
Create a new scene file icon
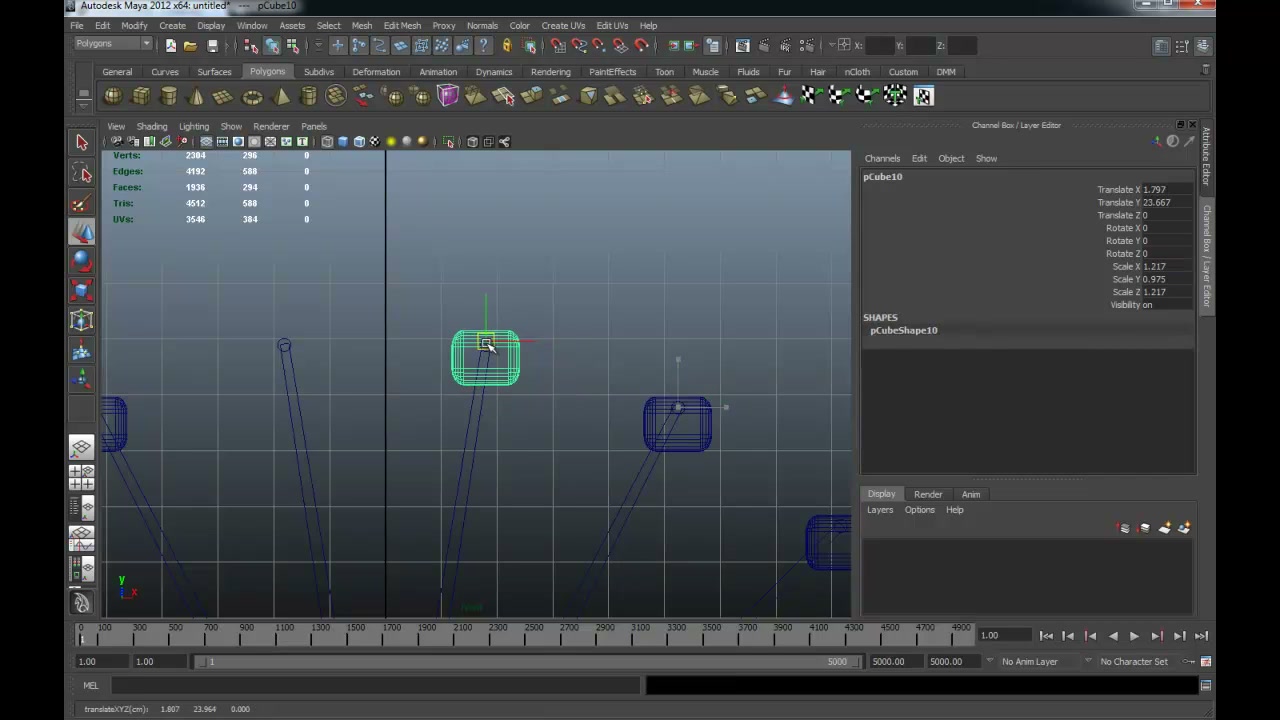[170, 46]
